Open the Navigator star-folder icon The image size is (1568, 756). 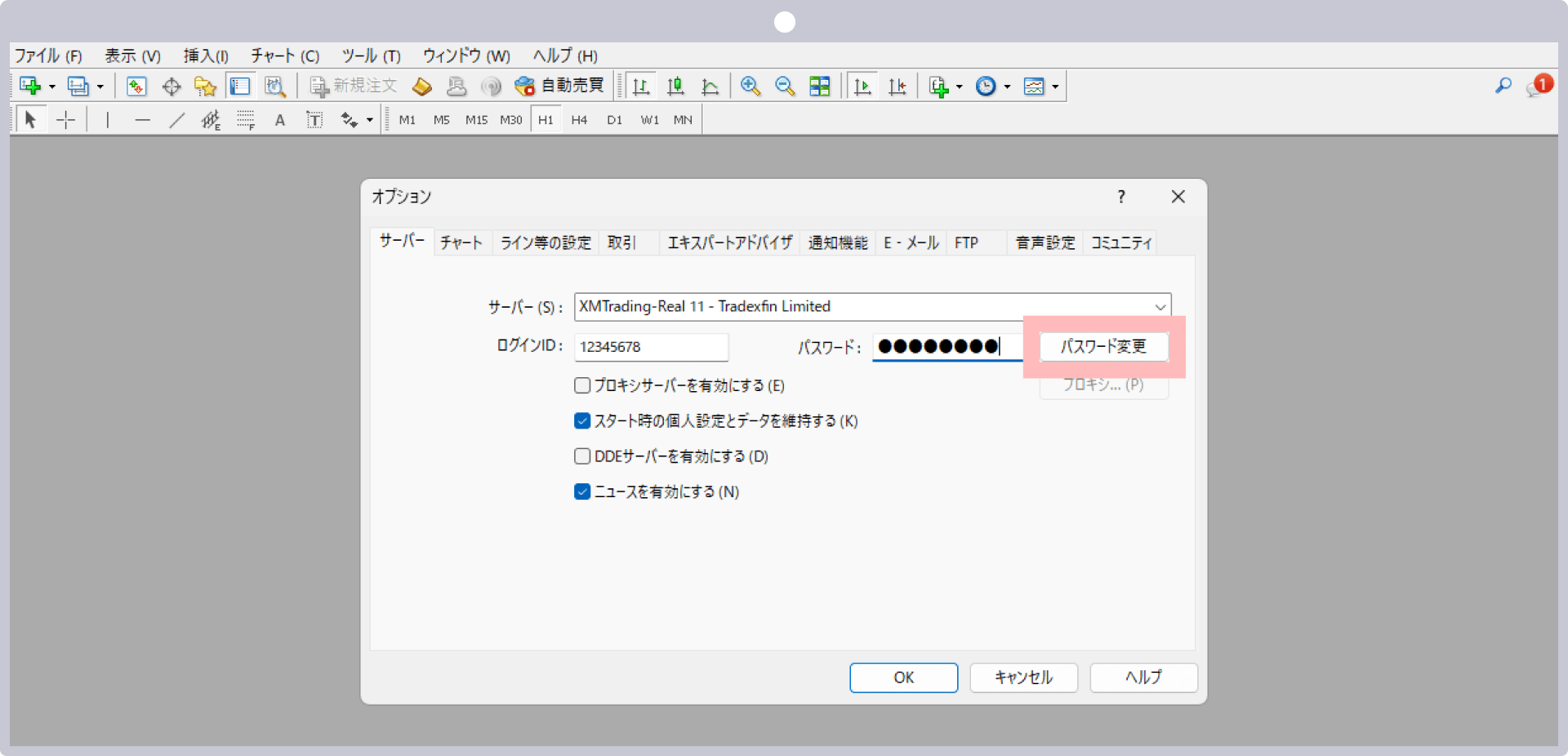point(205,86)
